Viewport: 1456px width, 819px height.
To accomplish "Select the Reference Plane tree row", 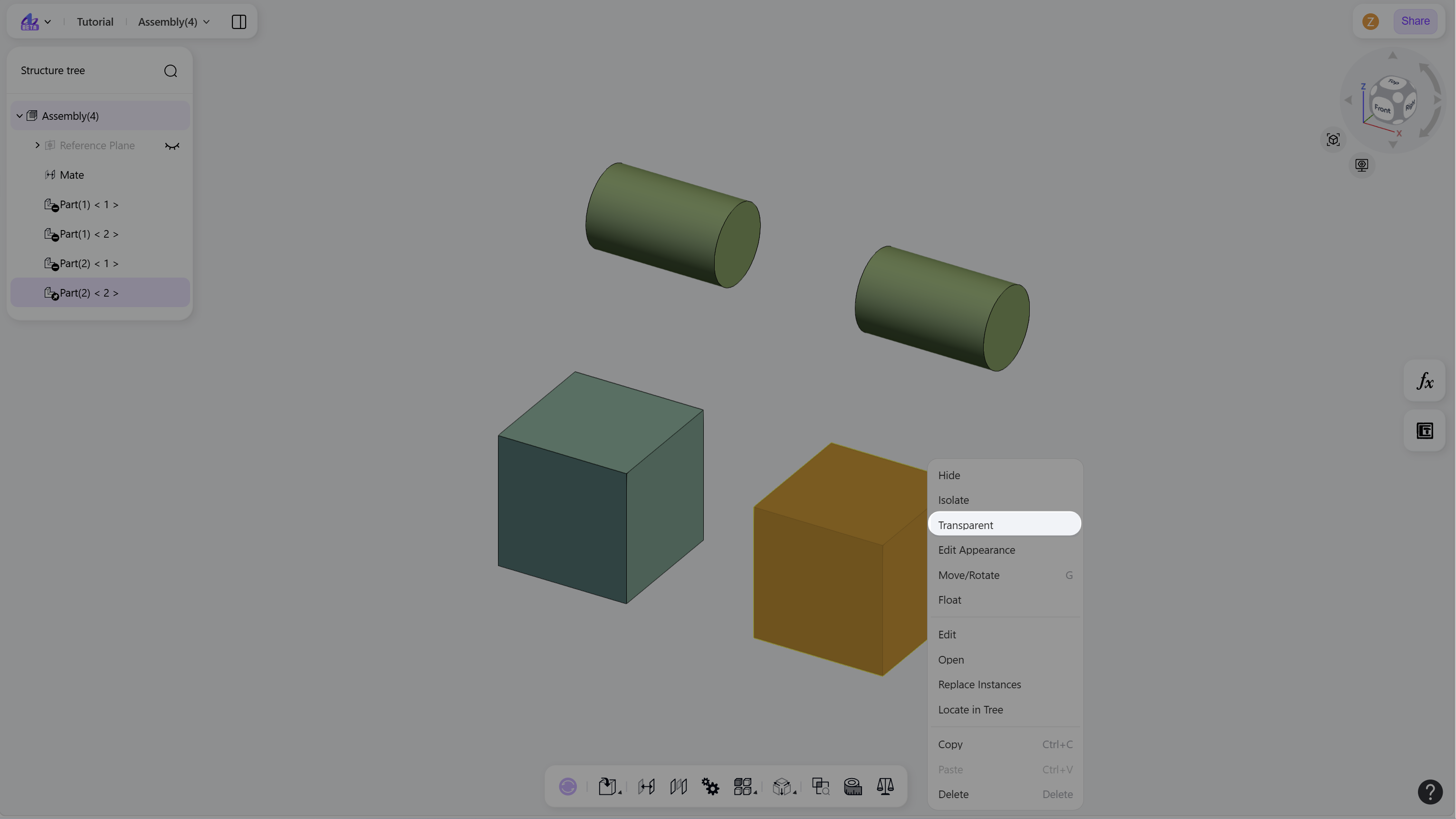I will (100, 145).
